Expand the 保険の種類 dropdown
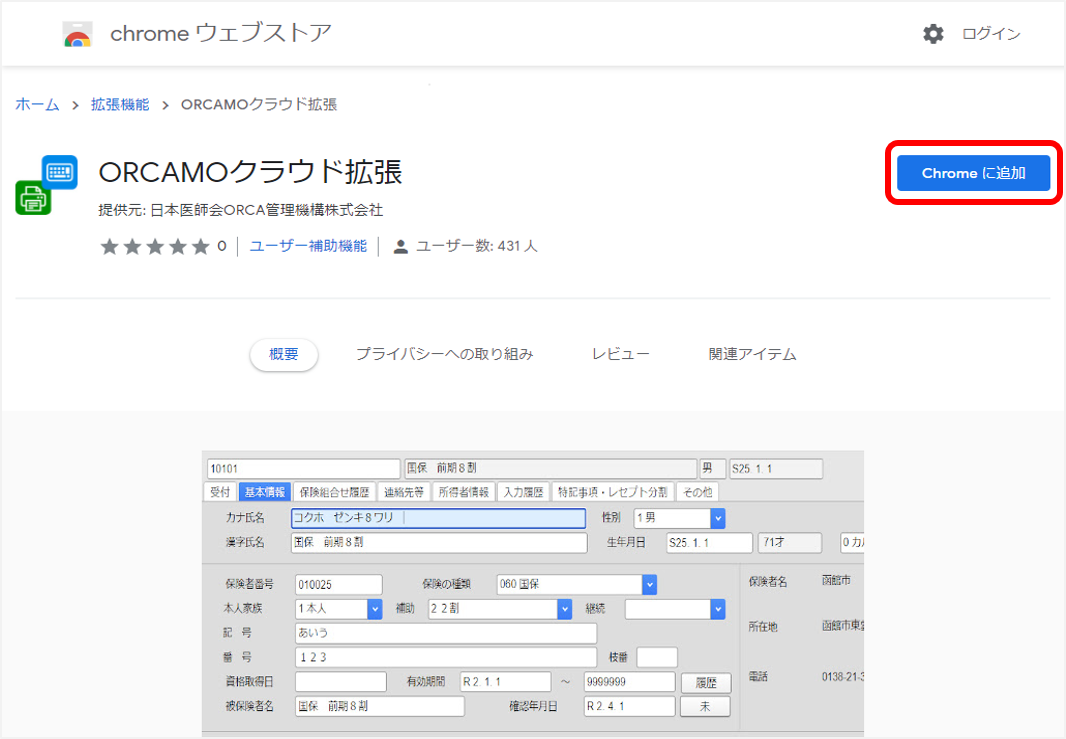 [x=649, y=584]
